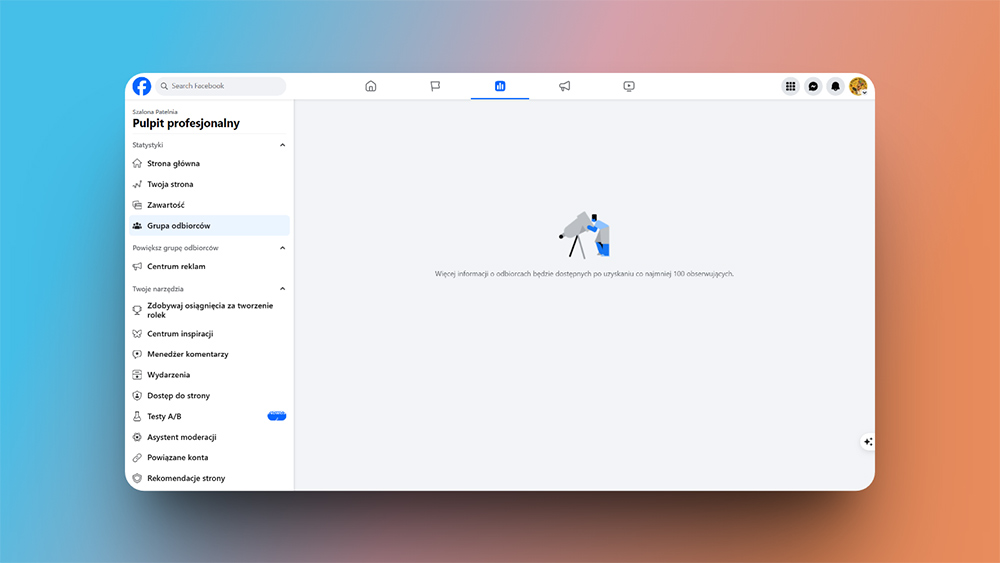Collapse the Powiększ grupę odbiorców section
Viewport: 1000px width, 563px height.
click(282, 248)
